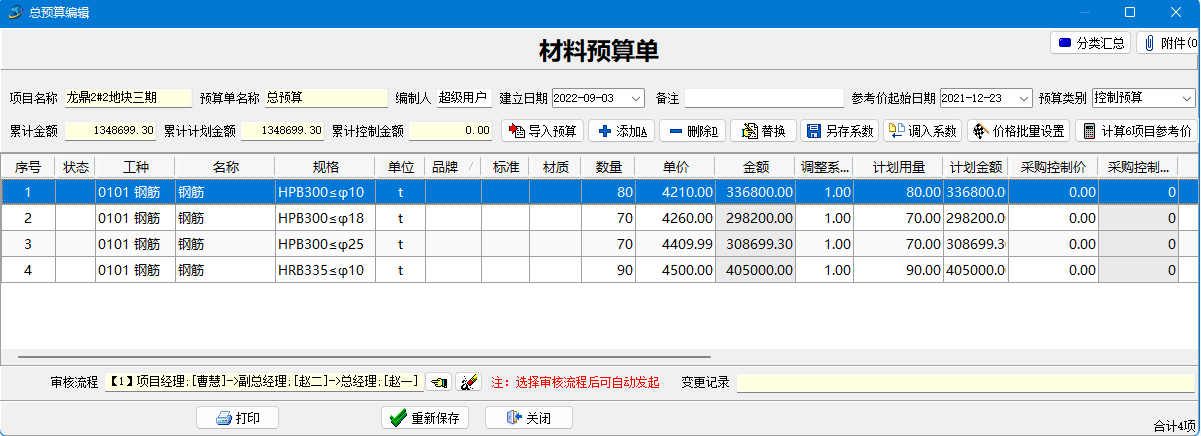Add a new row with 添加
The height and width of the screenshot is (436, 1201).
pos(621,131)
